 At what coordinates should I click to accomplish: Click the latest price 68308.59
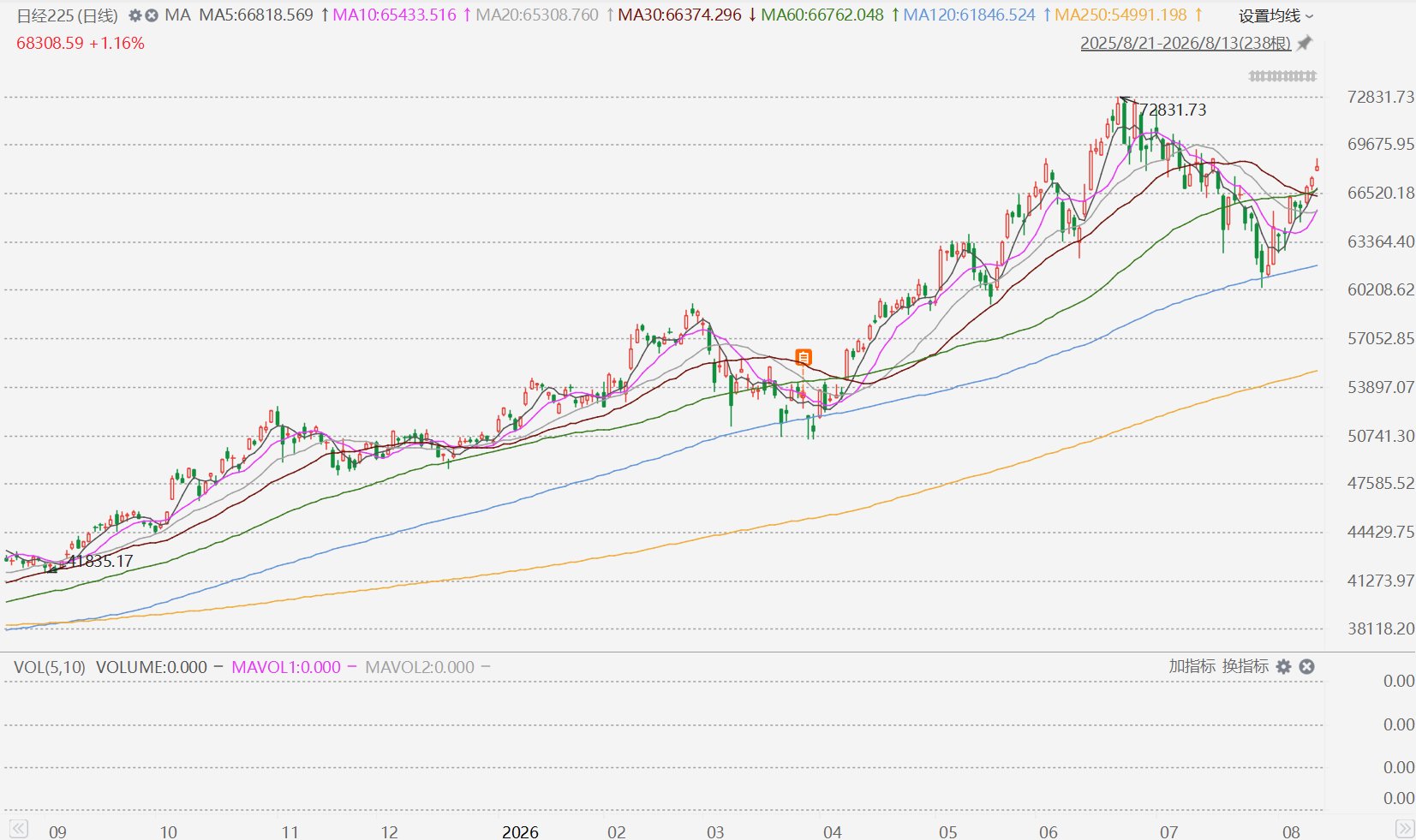pos(51,43)
